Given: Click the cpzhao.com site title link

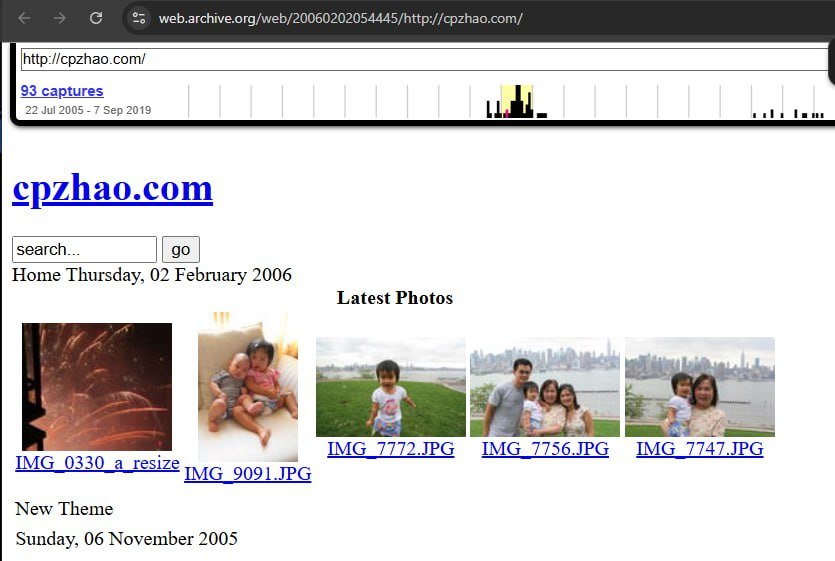Looking at the screenshot, I should coord(112,188).
